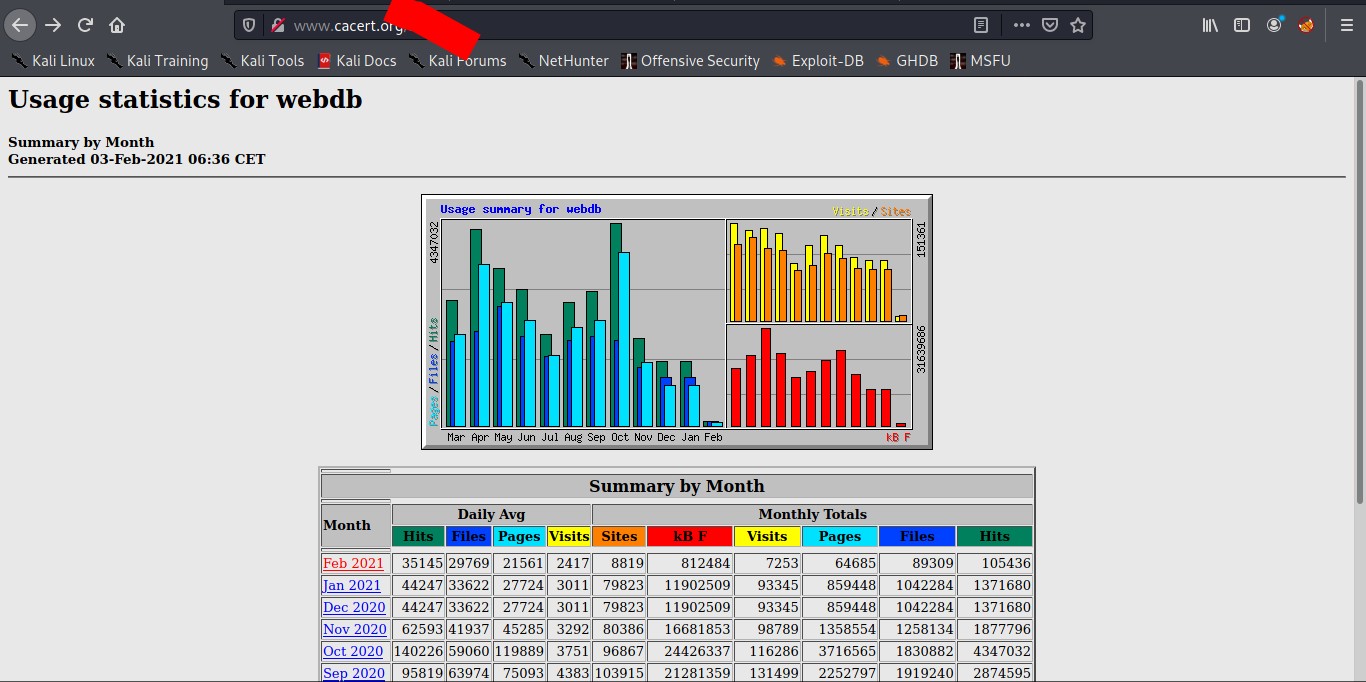This screenshot has height=682, width=1366.
Task: Show the sidebars panel icon
Action: (x=1242, y=25)
